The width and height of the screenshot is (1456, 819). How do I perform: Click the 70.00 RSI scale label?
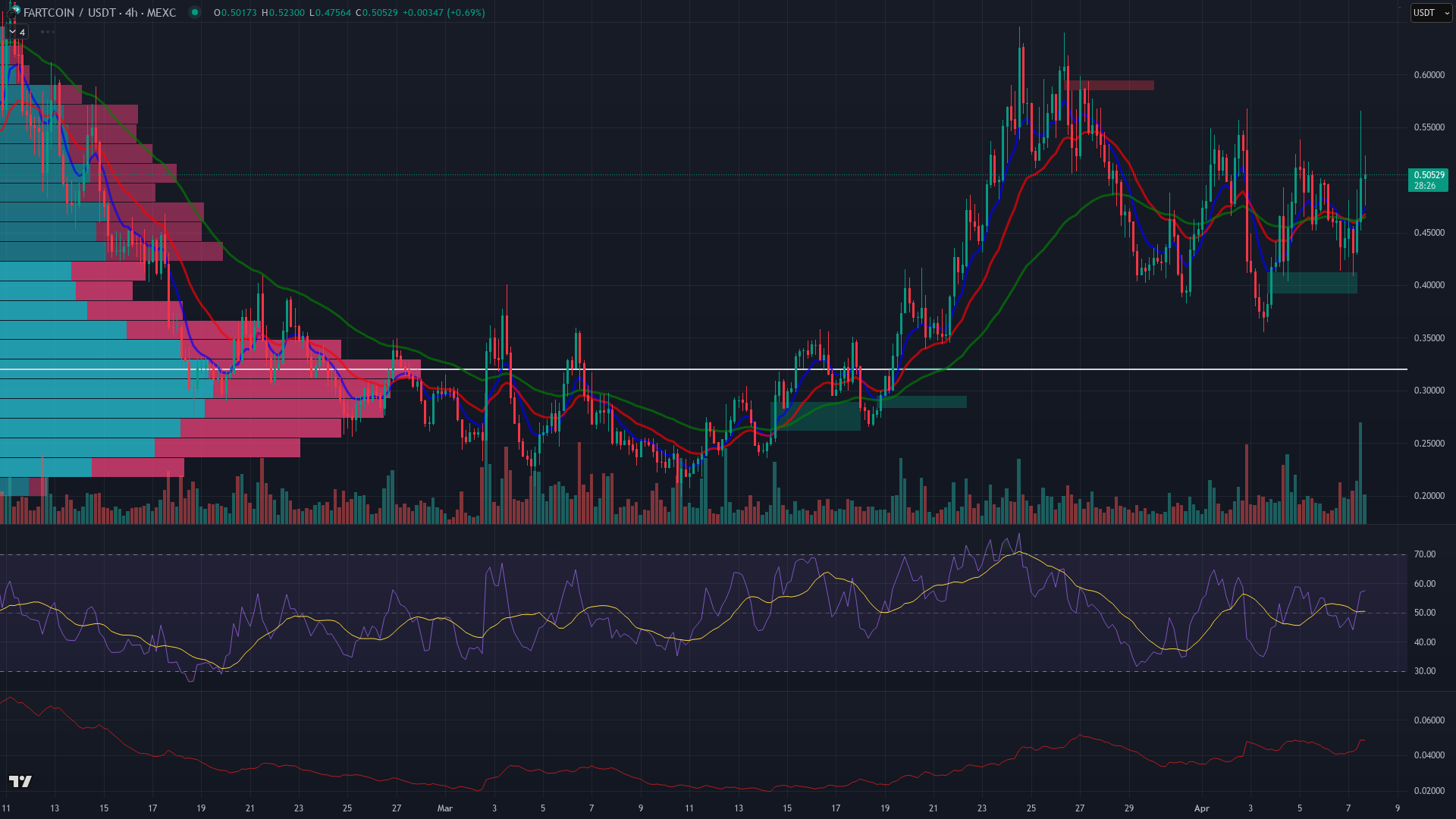pyautogui.click(x=1424, y=554)
